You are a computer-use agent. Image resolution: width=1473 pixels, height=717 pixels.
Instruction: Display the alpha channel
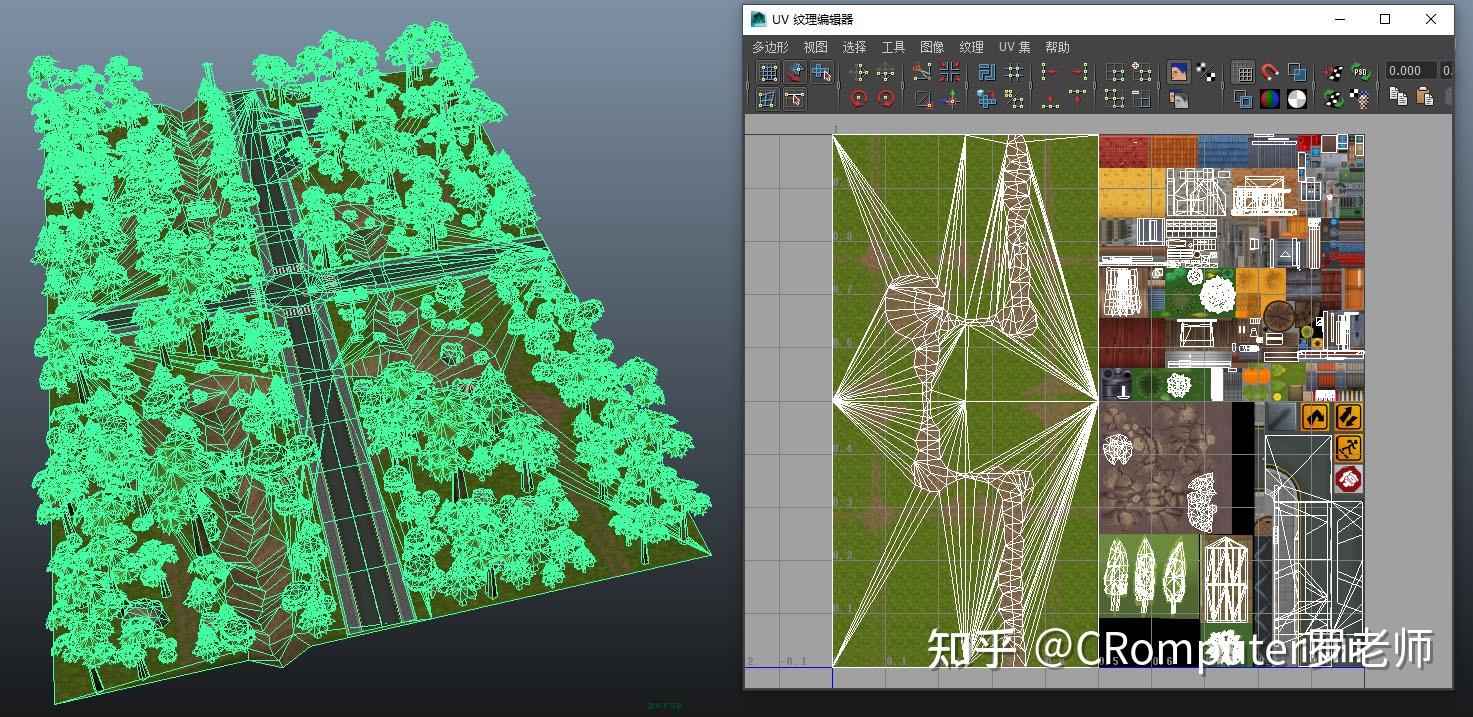tap(1296, 99)
